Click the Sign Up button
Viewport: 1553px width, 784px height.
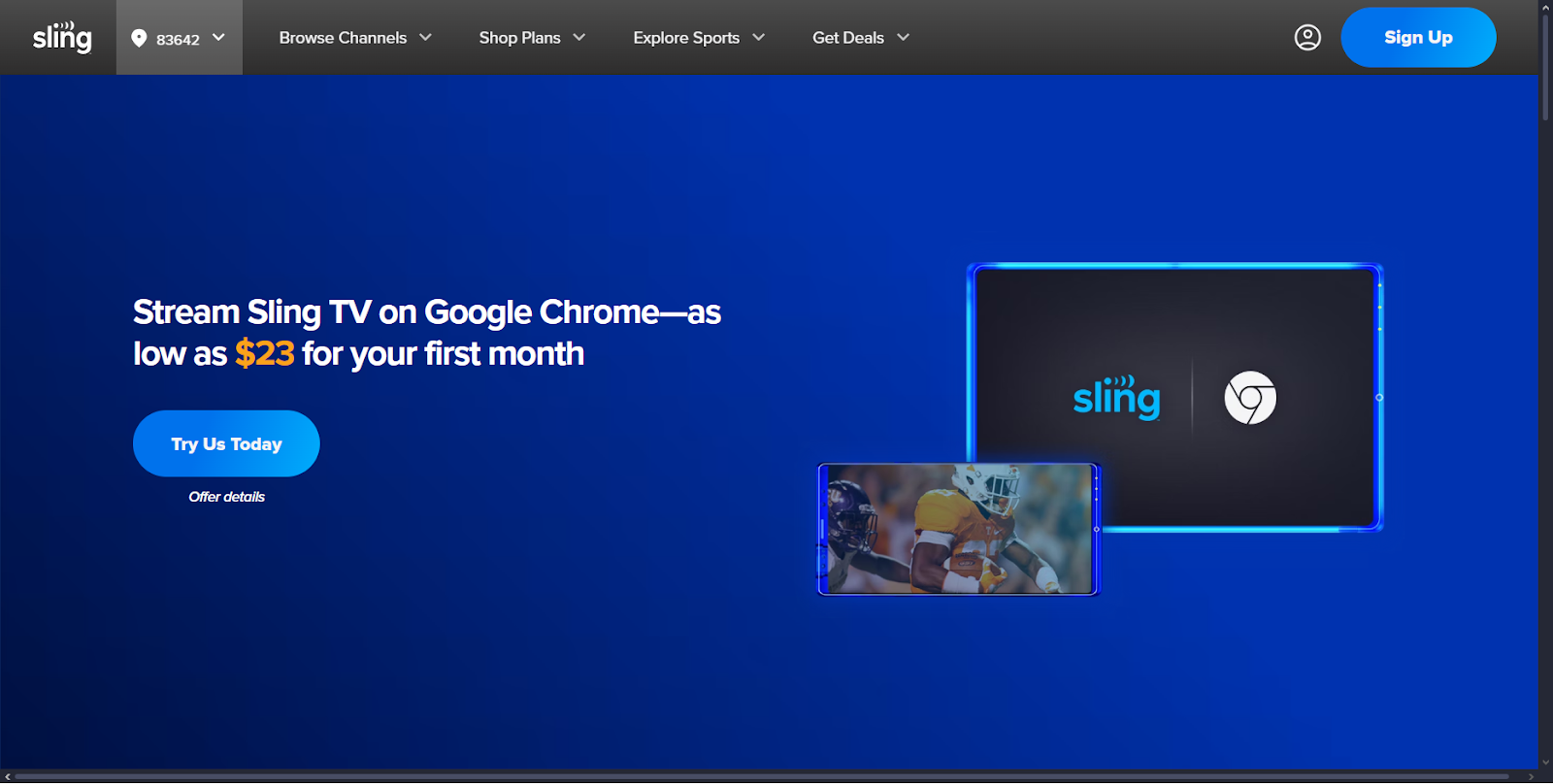pyautogui.click(x=1418, y=38)
